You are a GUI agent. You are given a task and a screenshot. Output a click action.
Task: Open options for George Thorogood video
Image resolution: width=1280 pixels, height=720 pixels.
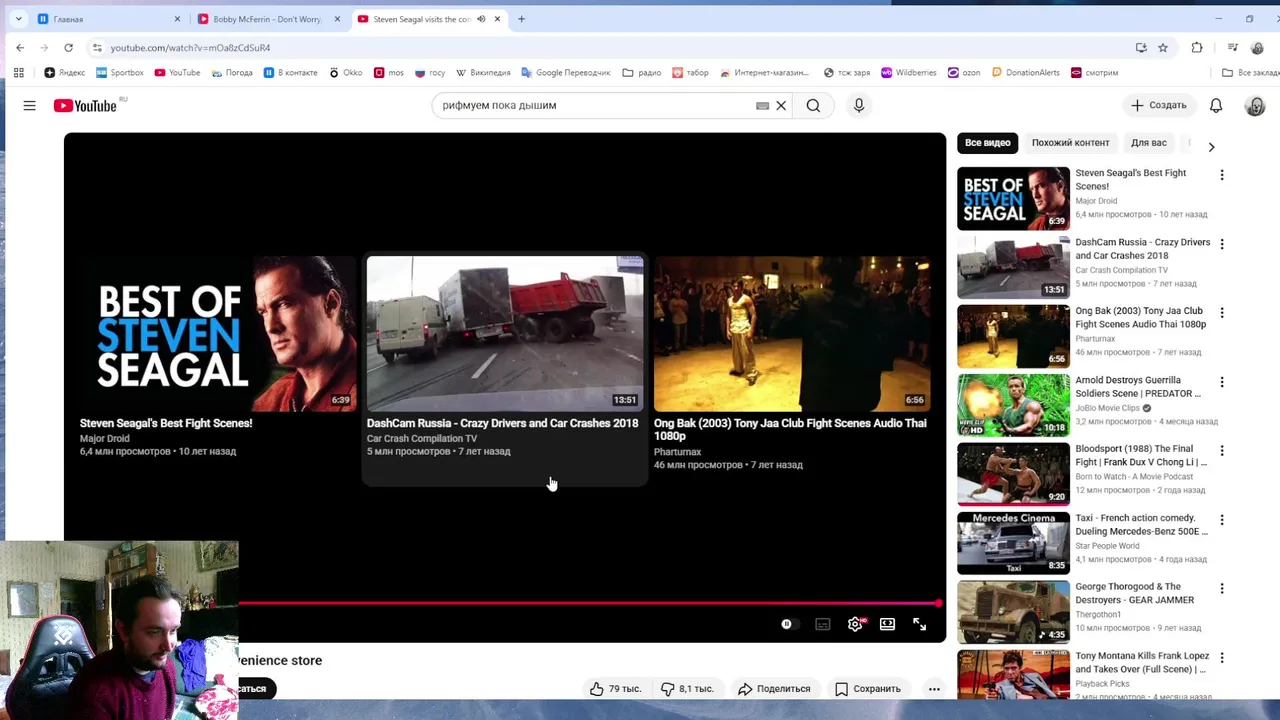pos(1221,589)
